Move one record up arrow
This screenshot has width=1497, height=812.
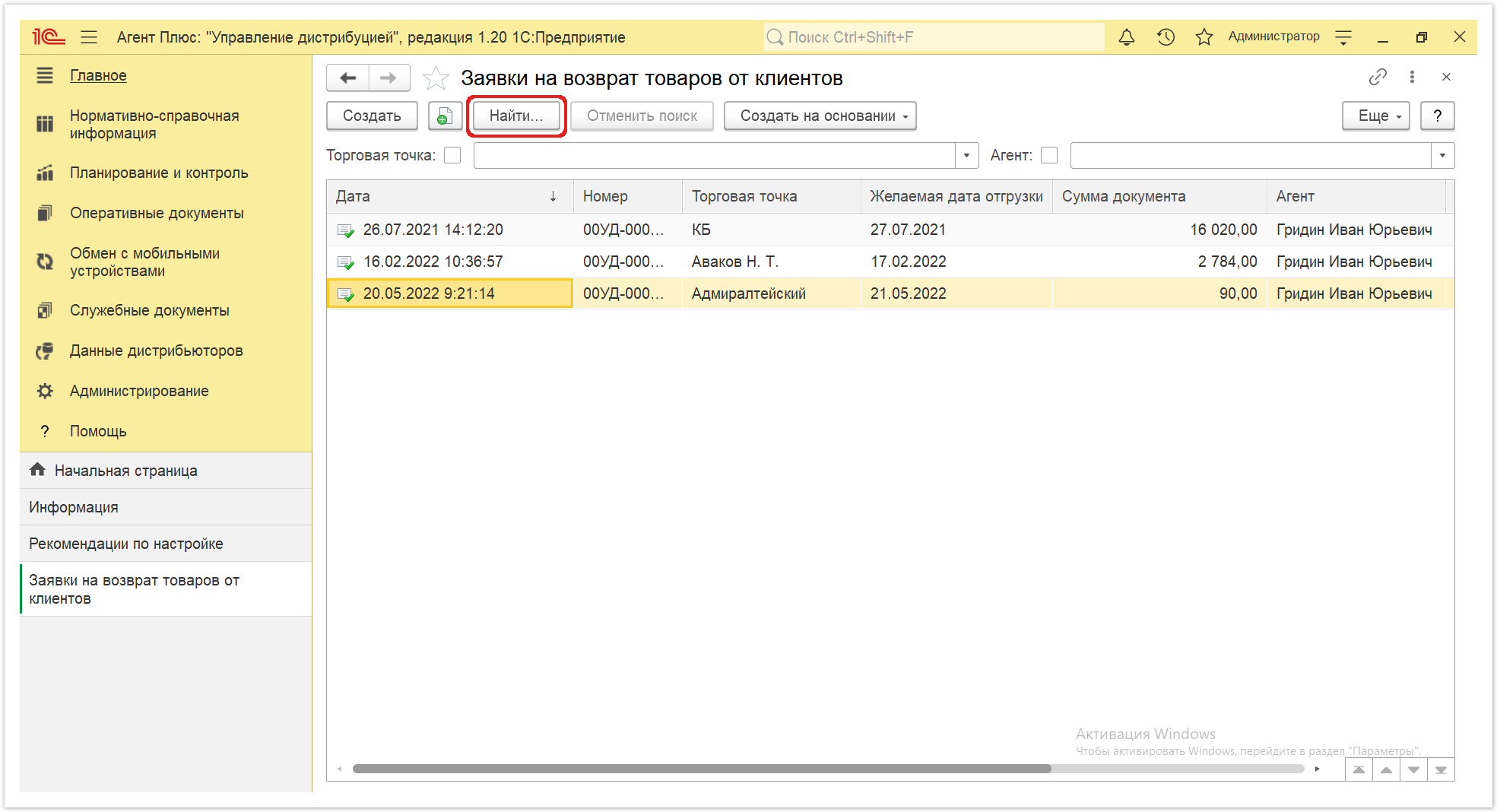coord(1386,769)
